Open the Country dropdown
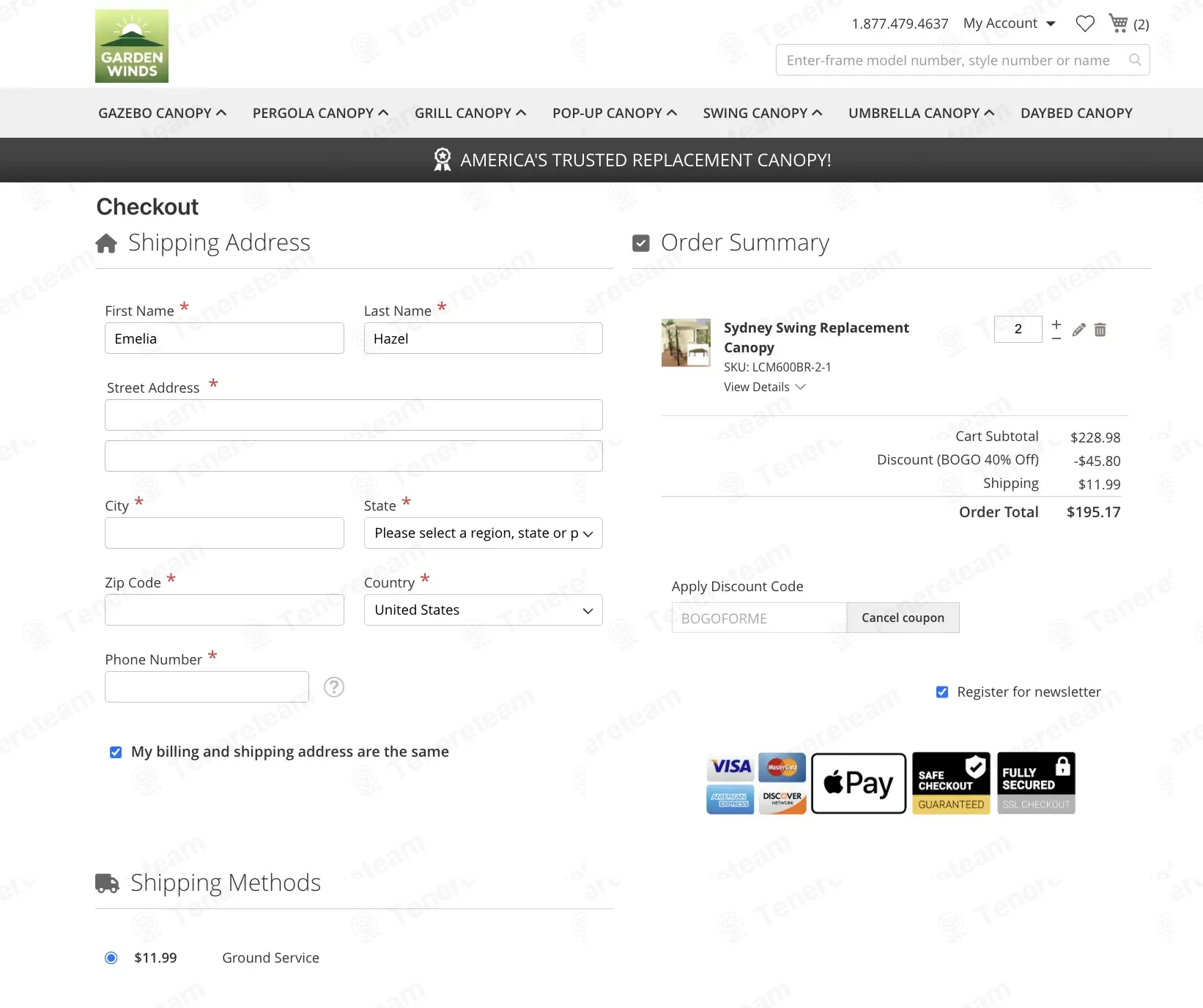The height and width of the screenshot is (1008, 1203). 483,610
